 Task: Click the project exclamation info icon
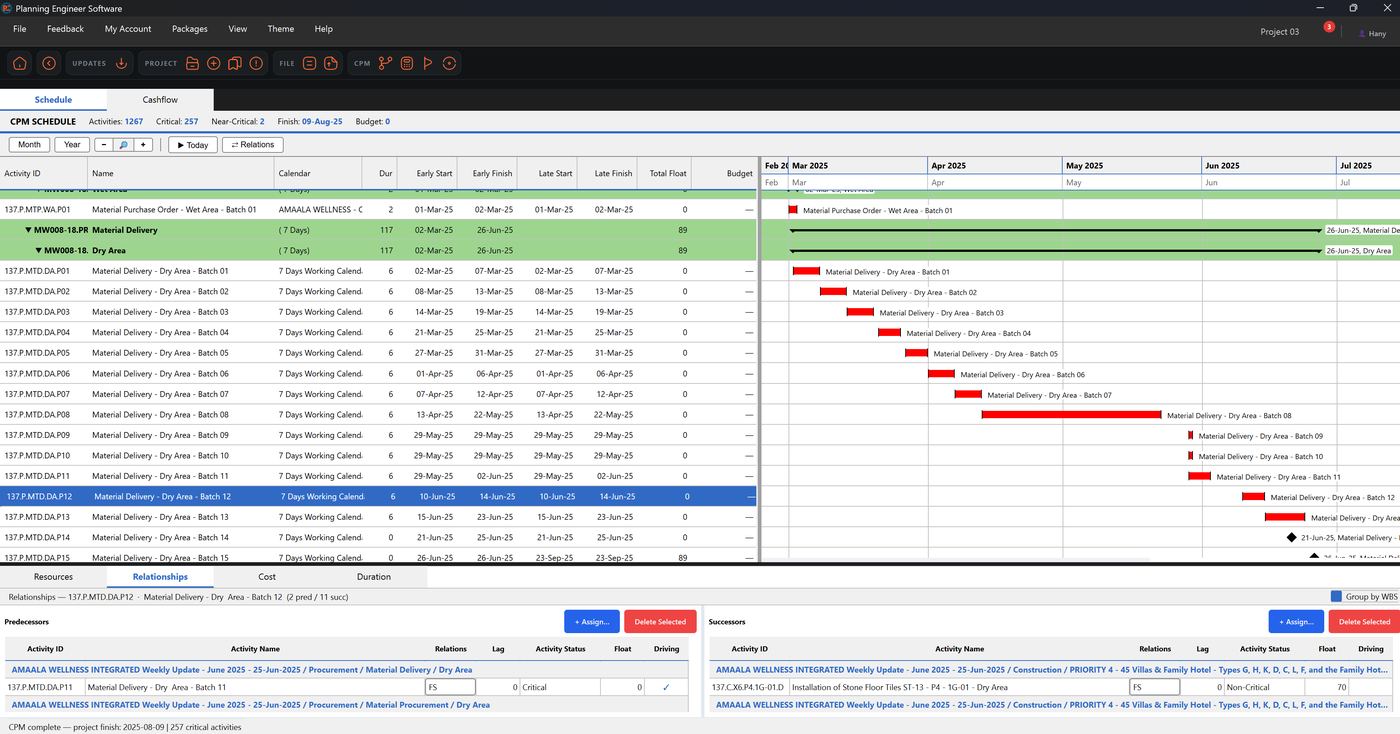click(x=256, y=63)
